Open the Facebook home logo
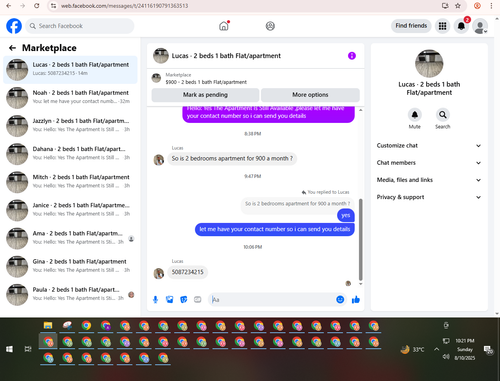Screen dimensions: 500x381 (x=14, y=26)
